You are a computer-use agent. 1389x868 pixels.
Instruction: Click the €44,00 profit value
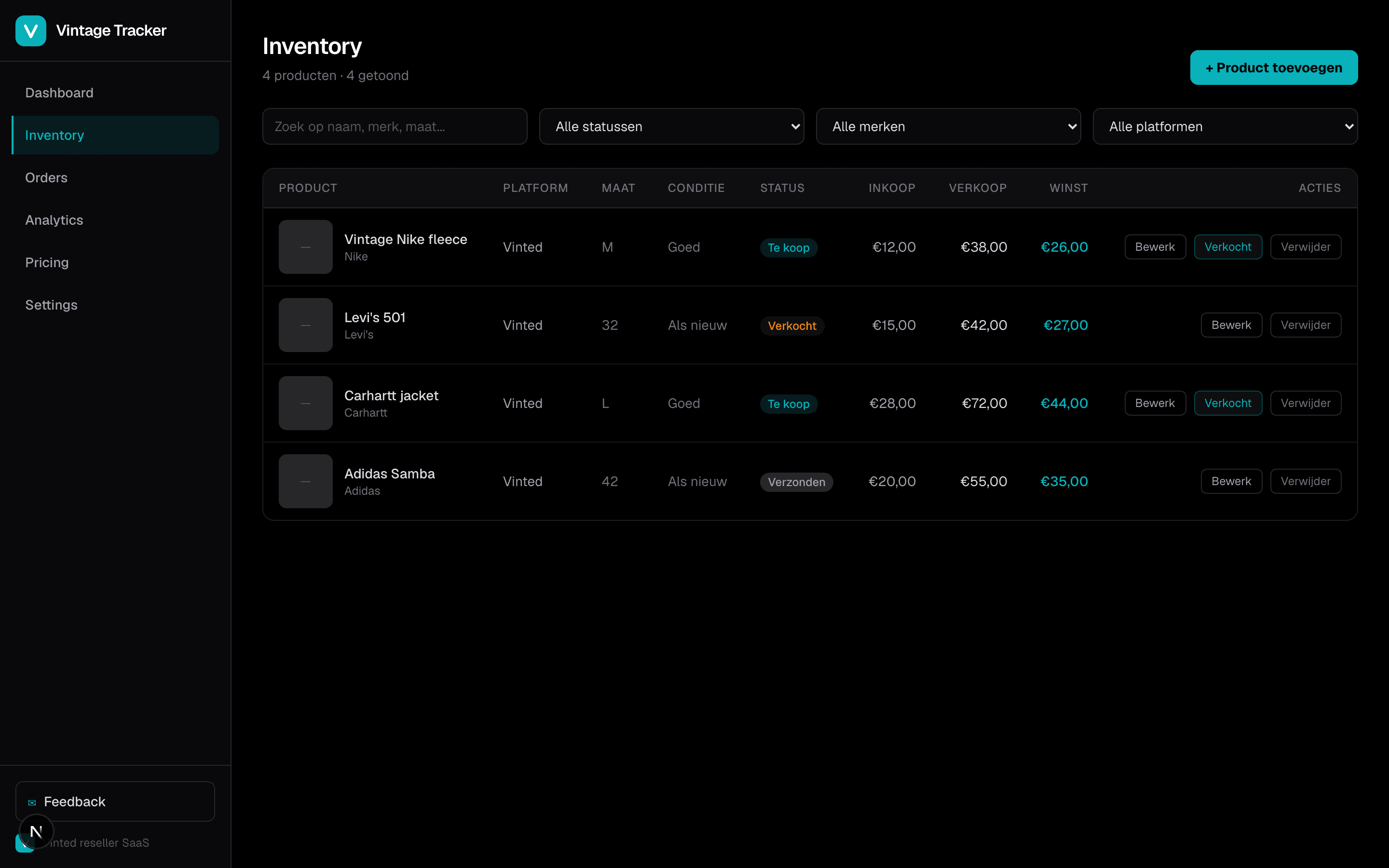click(1064, 403)
